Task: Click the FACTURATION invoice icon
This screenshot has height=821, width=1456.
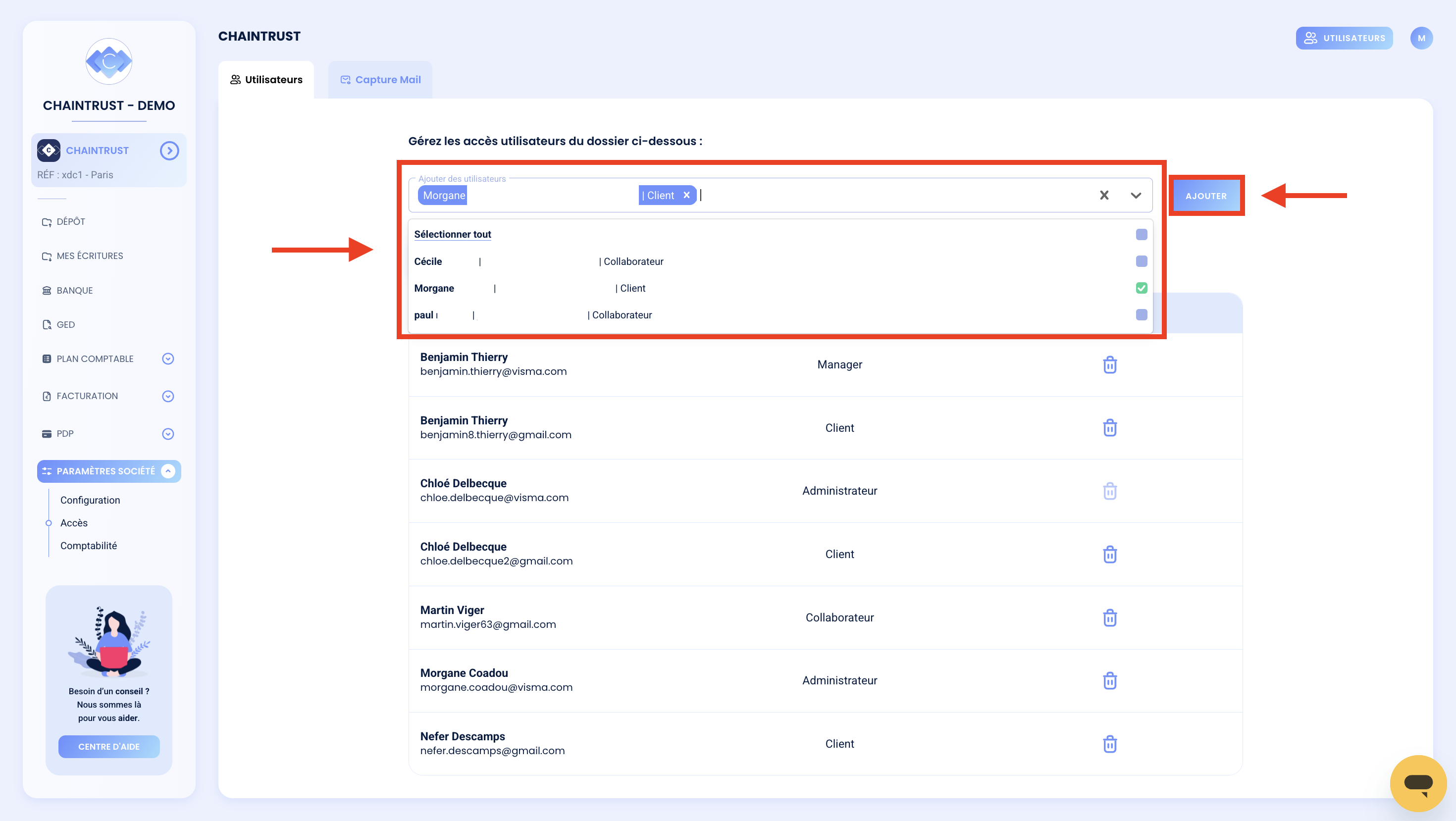Action: tap(47, 396)
